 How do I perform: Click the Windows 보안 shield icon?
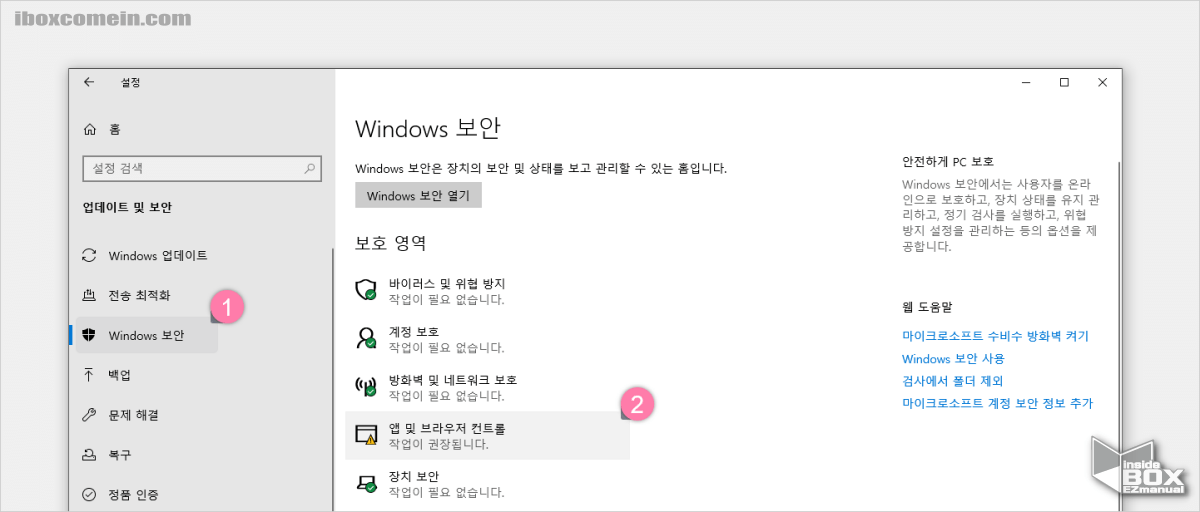tap(89, 335)
